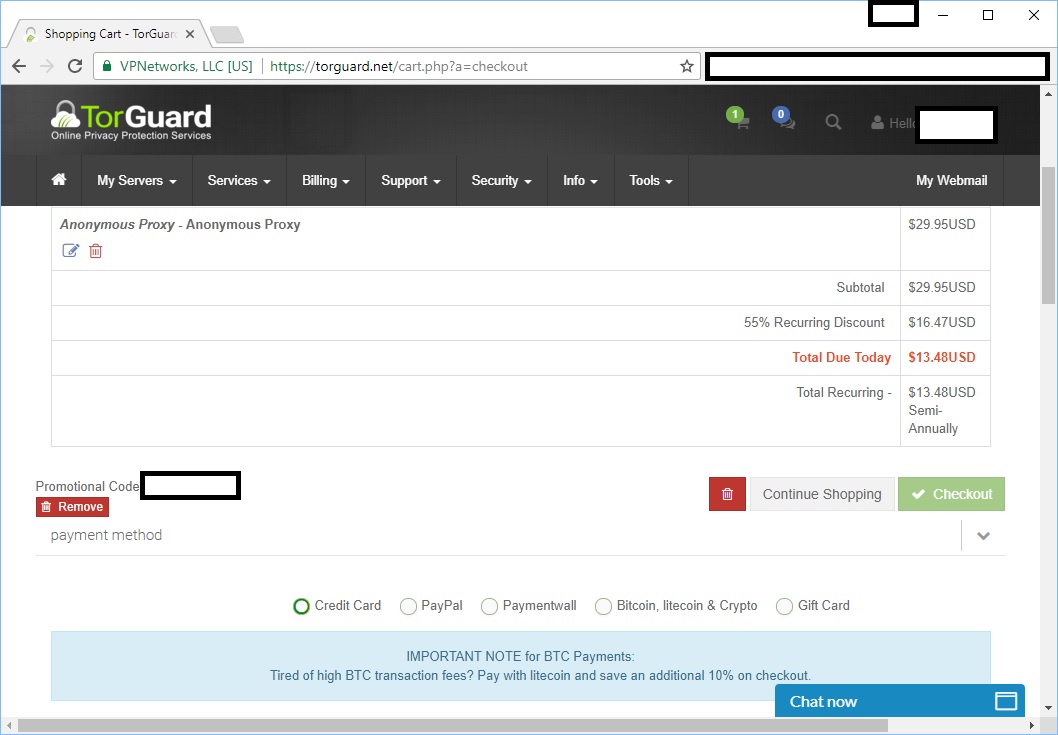Open the Services dropdown menu

pyautogui.click(x=240, y=180)
